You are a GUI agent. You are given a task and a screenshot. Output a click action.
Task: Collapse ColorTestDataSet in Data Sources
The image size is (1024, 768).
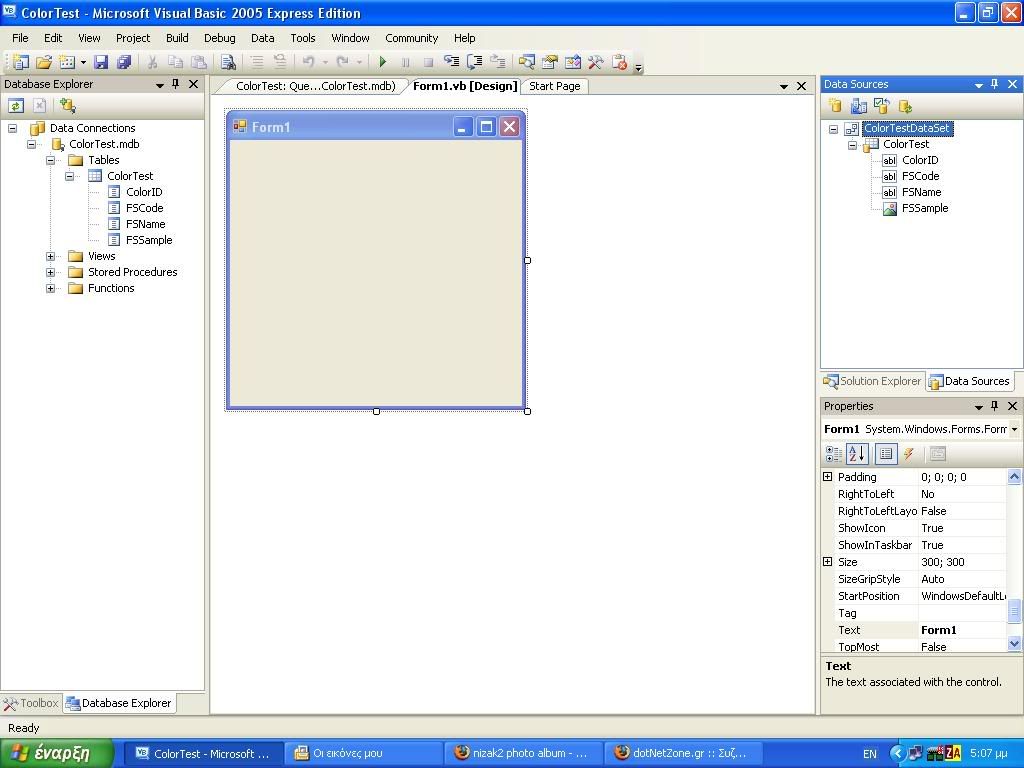pos(833,129)
